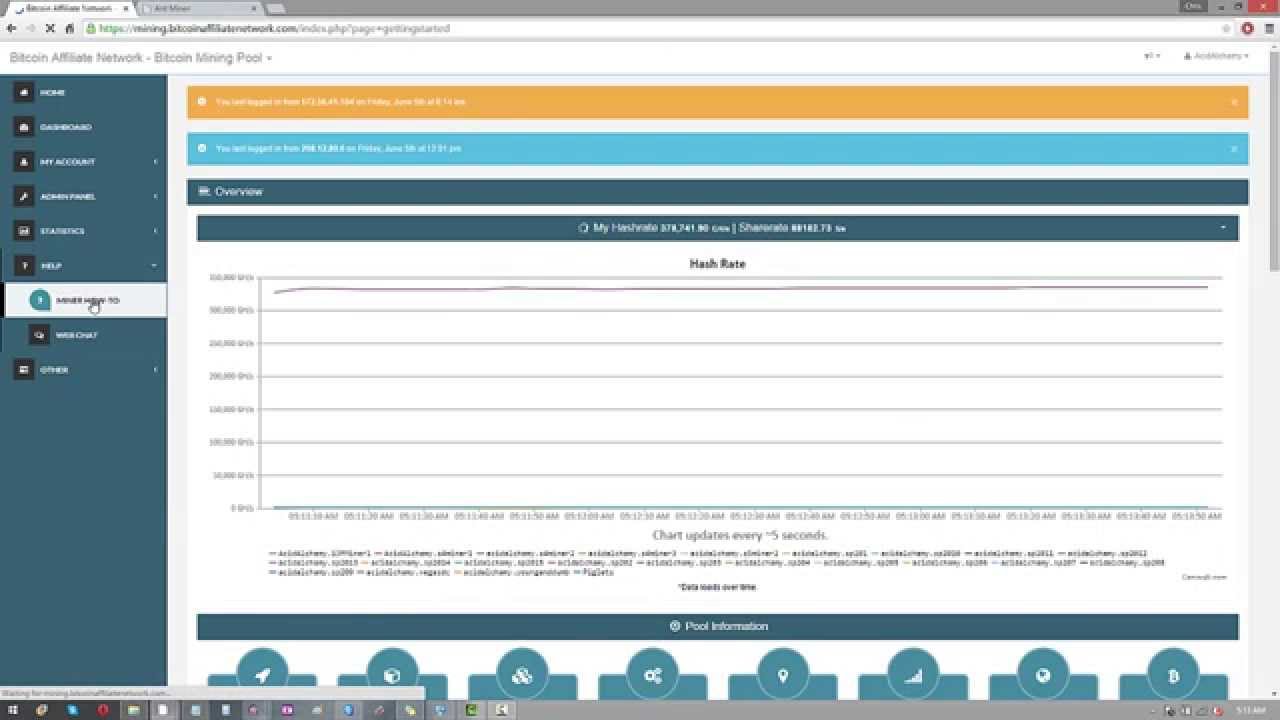This screenshot has height=720, width=1280.
Task: Open a new browser tab
Action: pos(276,8)
